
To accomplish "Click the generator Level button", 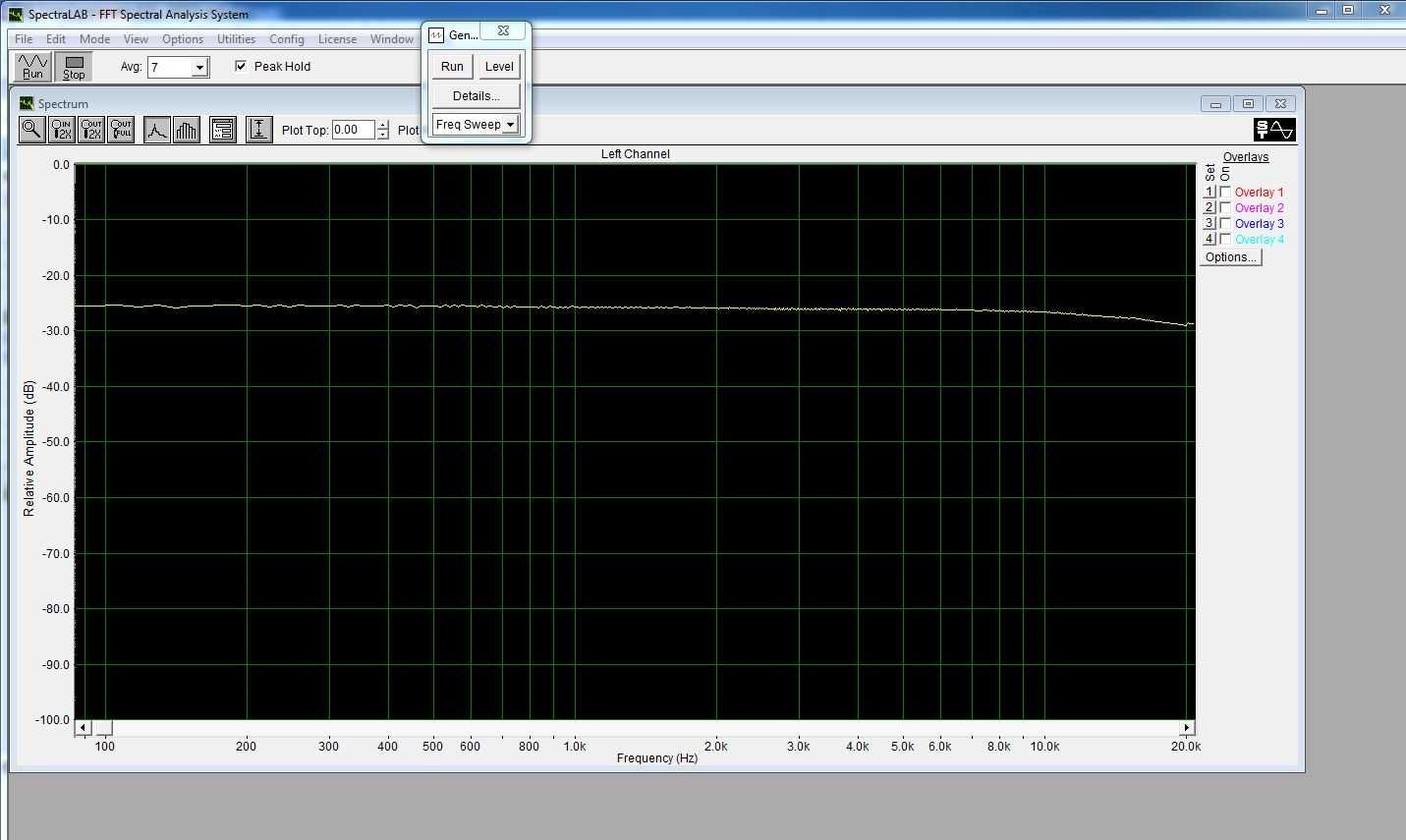I will 499,67.
